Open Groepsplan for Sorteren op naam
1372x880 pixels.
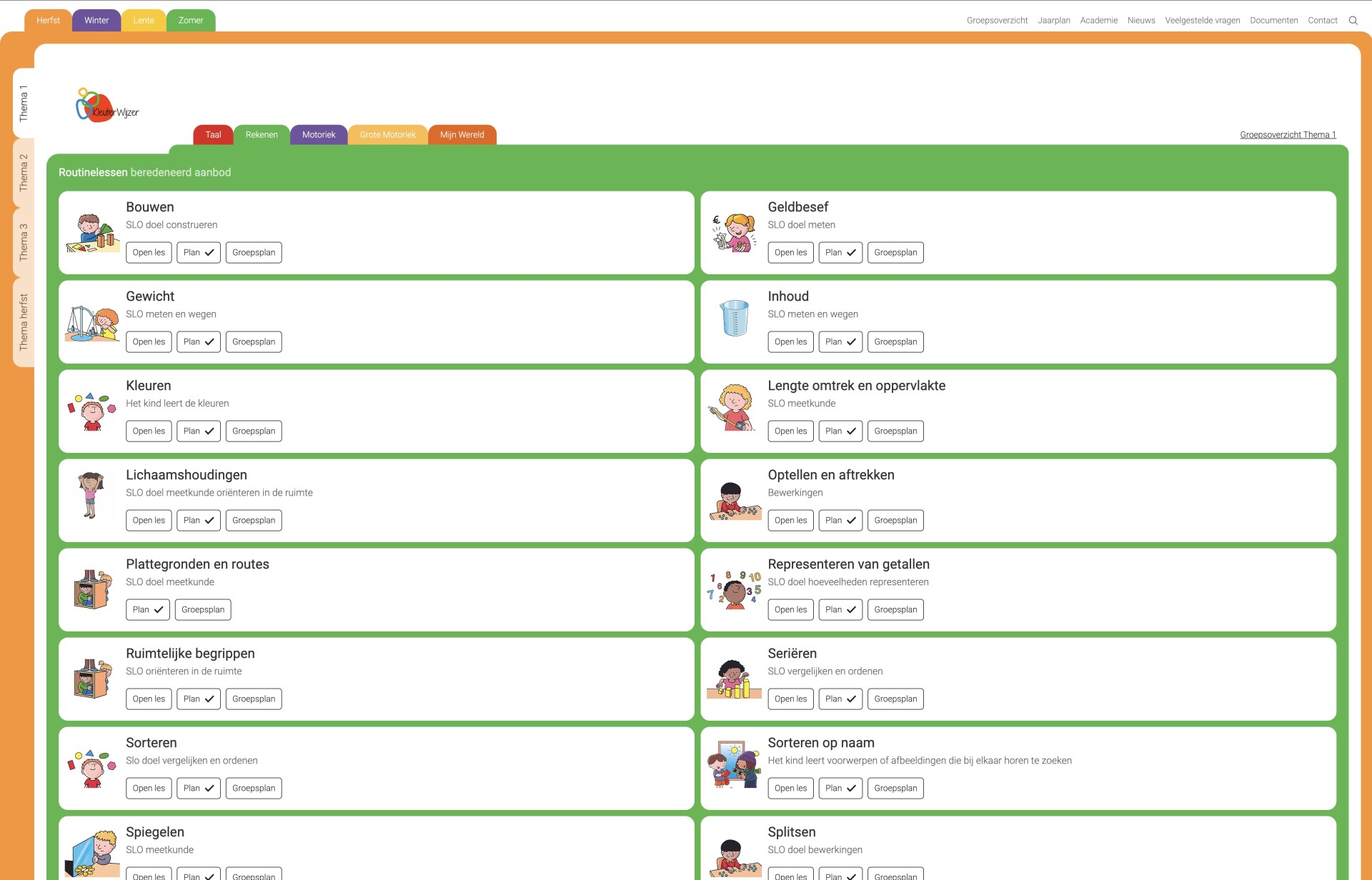click(895, 789)
